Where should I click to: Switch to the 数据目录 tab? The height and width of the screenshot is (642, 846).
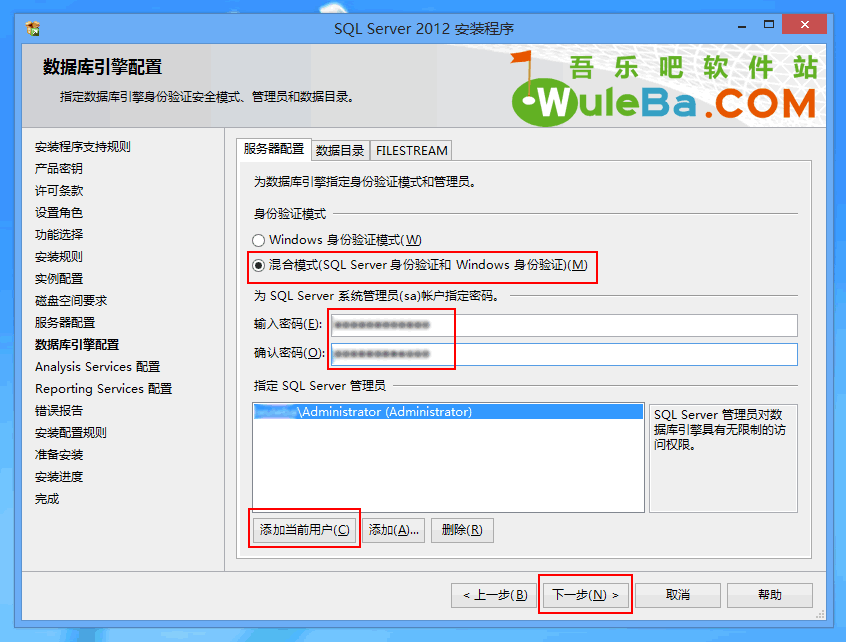[340, 151]
